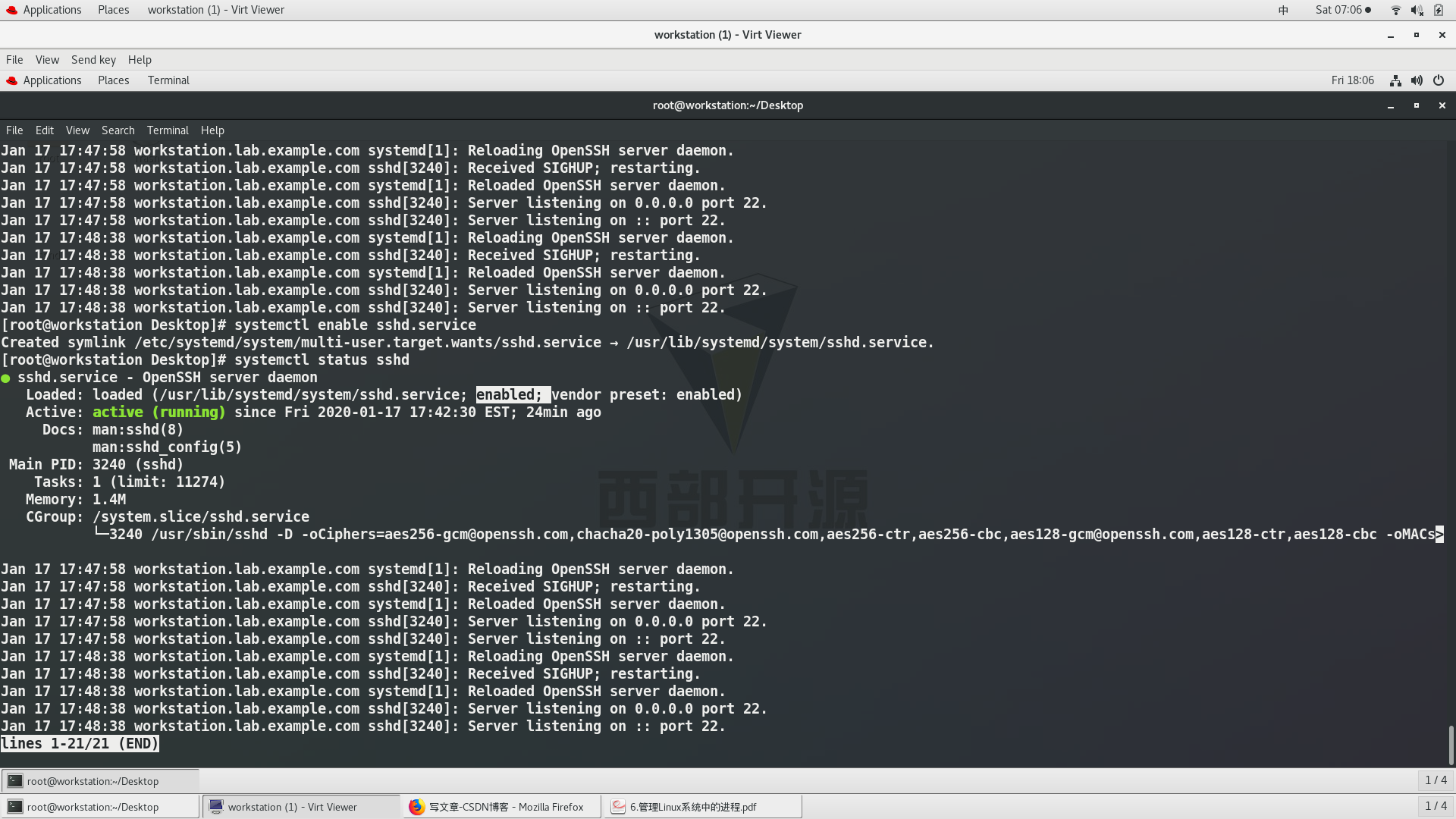Click guest taskbar root@workstation terminal button
Screen dimensions: 1456x819
[99, 781]
